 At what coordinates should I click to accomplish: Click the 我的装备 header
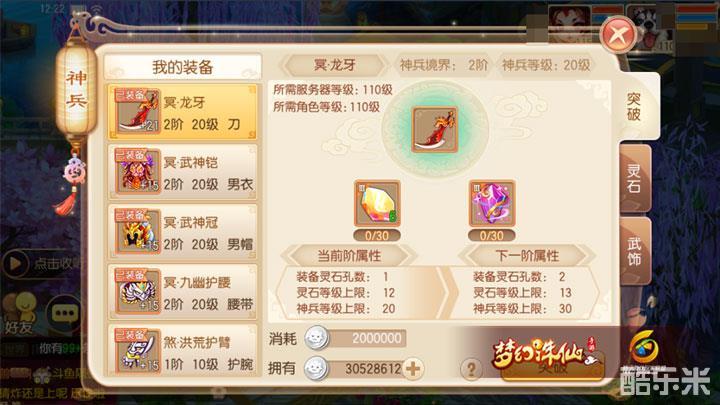(x=183, y=68)
